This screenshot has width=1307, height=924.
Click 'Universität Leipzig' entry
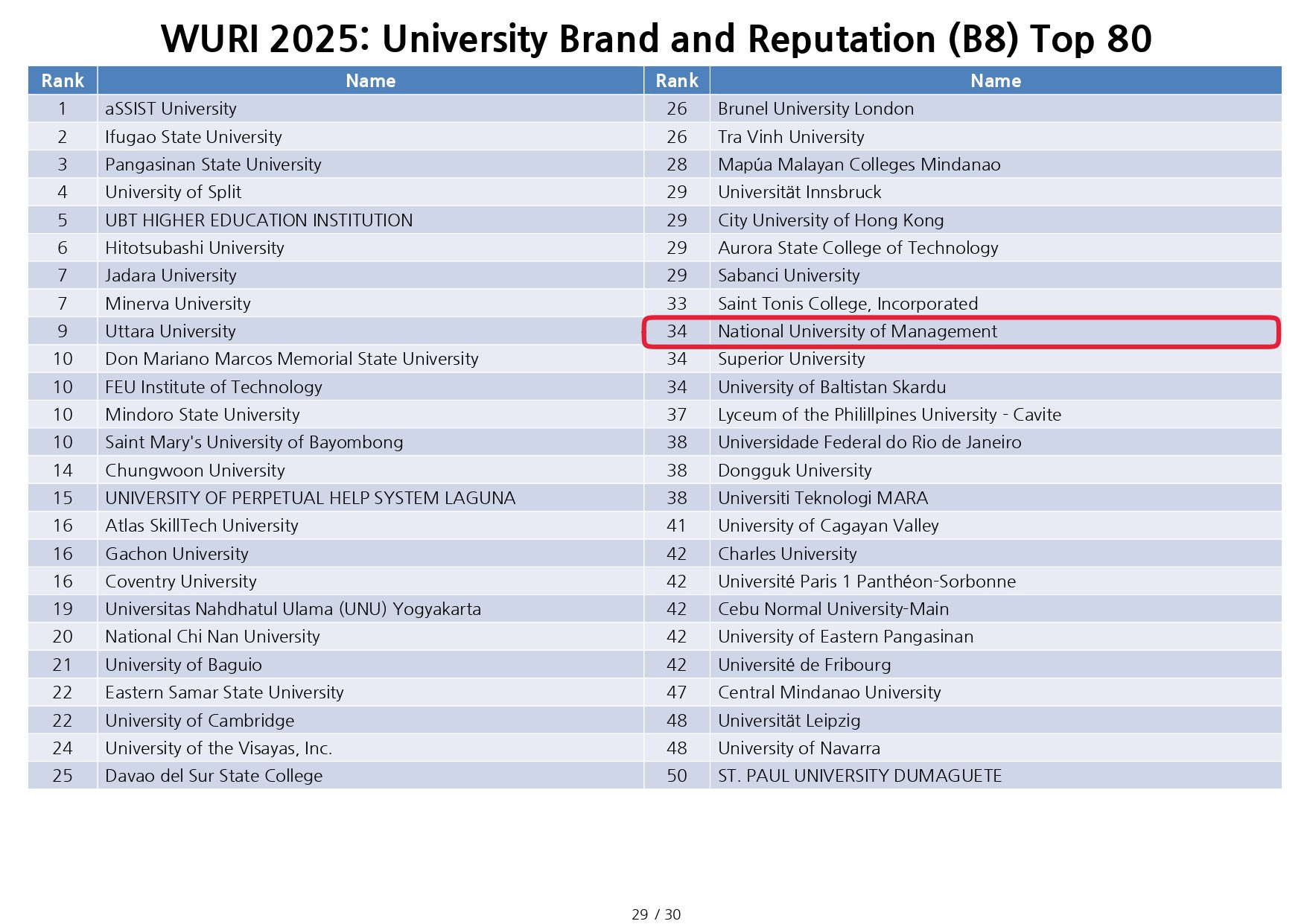pyautogui.click(x=789, y=721)
